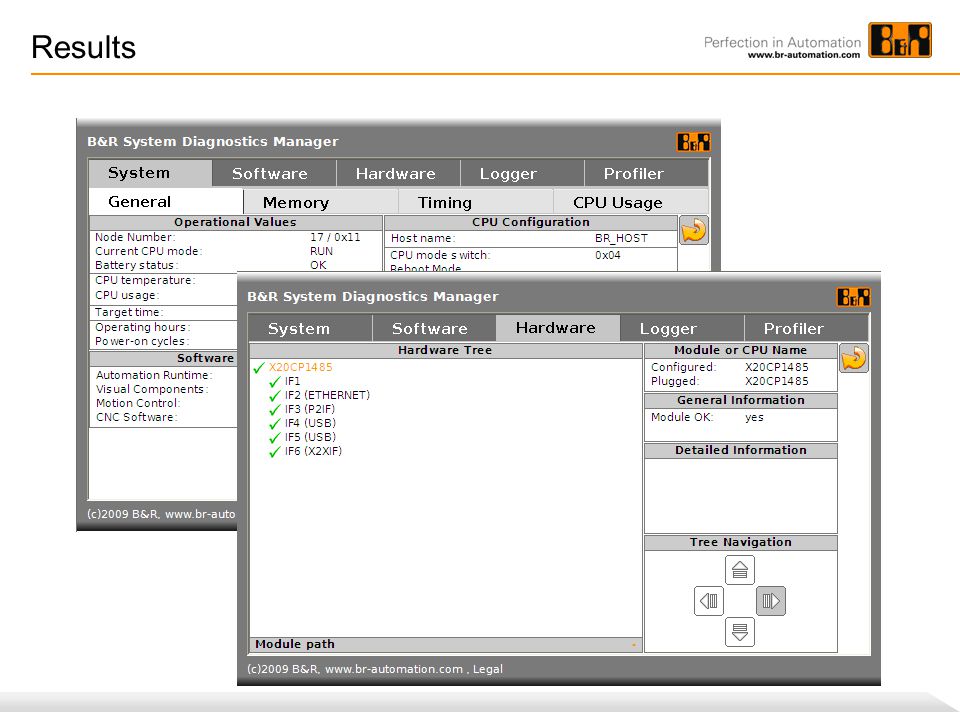Click the CPU temperature label
The height and width of the screenshot is (720, 960).
(x=145, y=280)
